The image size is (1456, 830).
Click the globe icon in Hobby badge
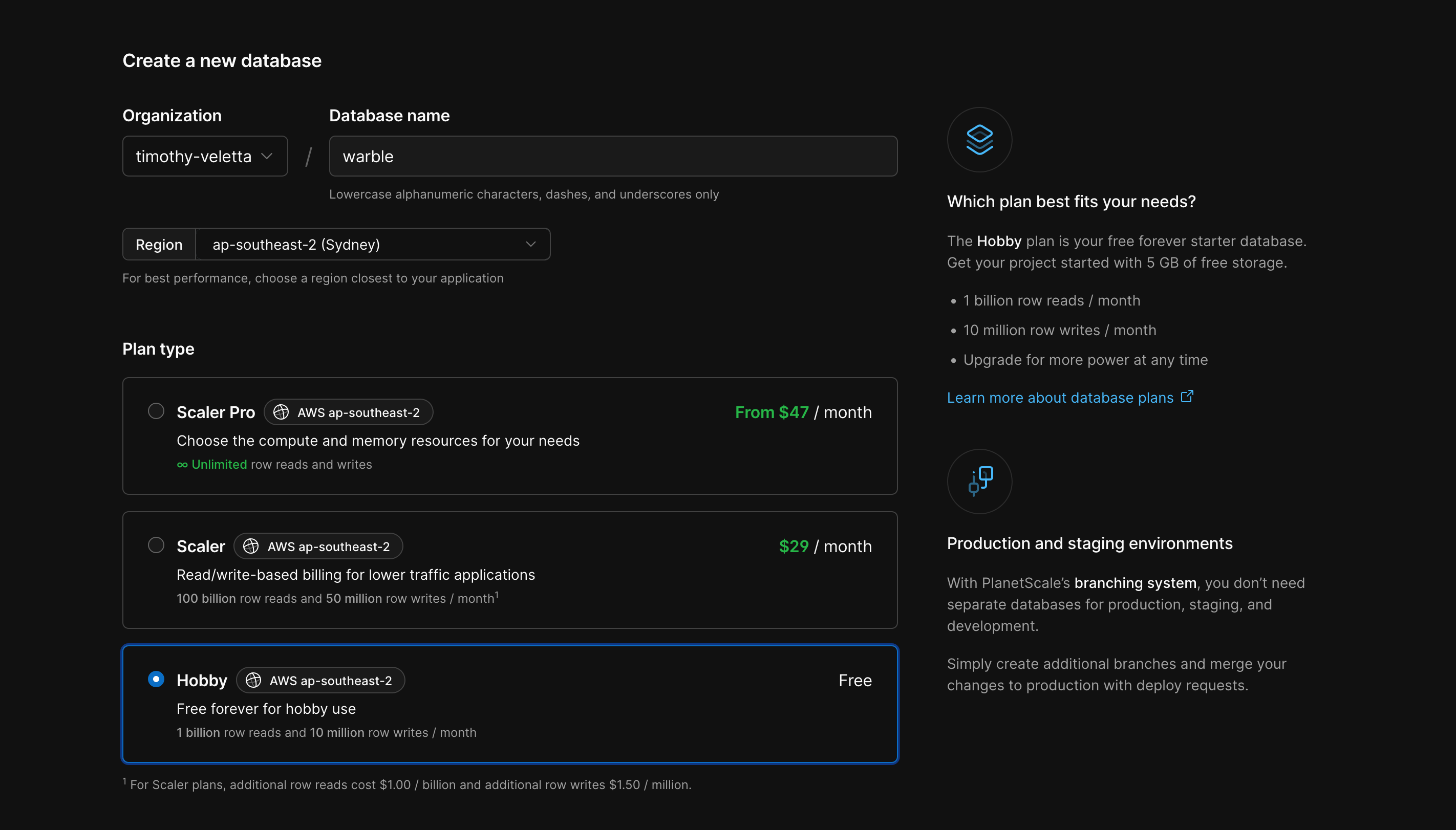[253, 680]
